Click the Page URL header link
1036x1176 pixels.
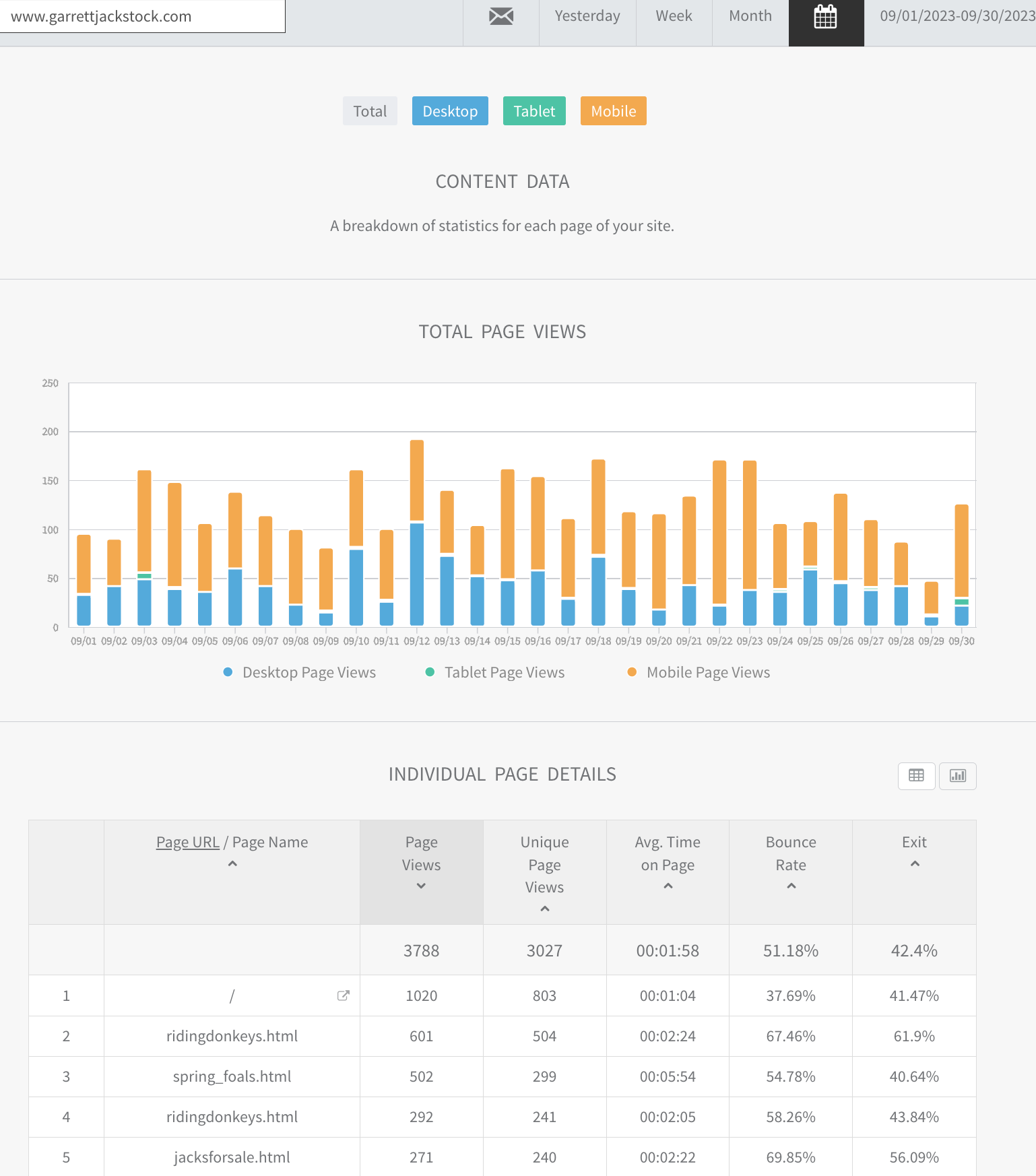click(187, 842)
